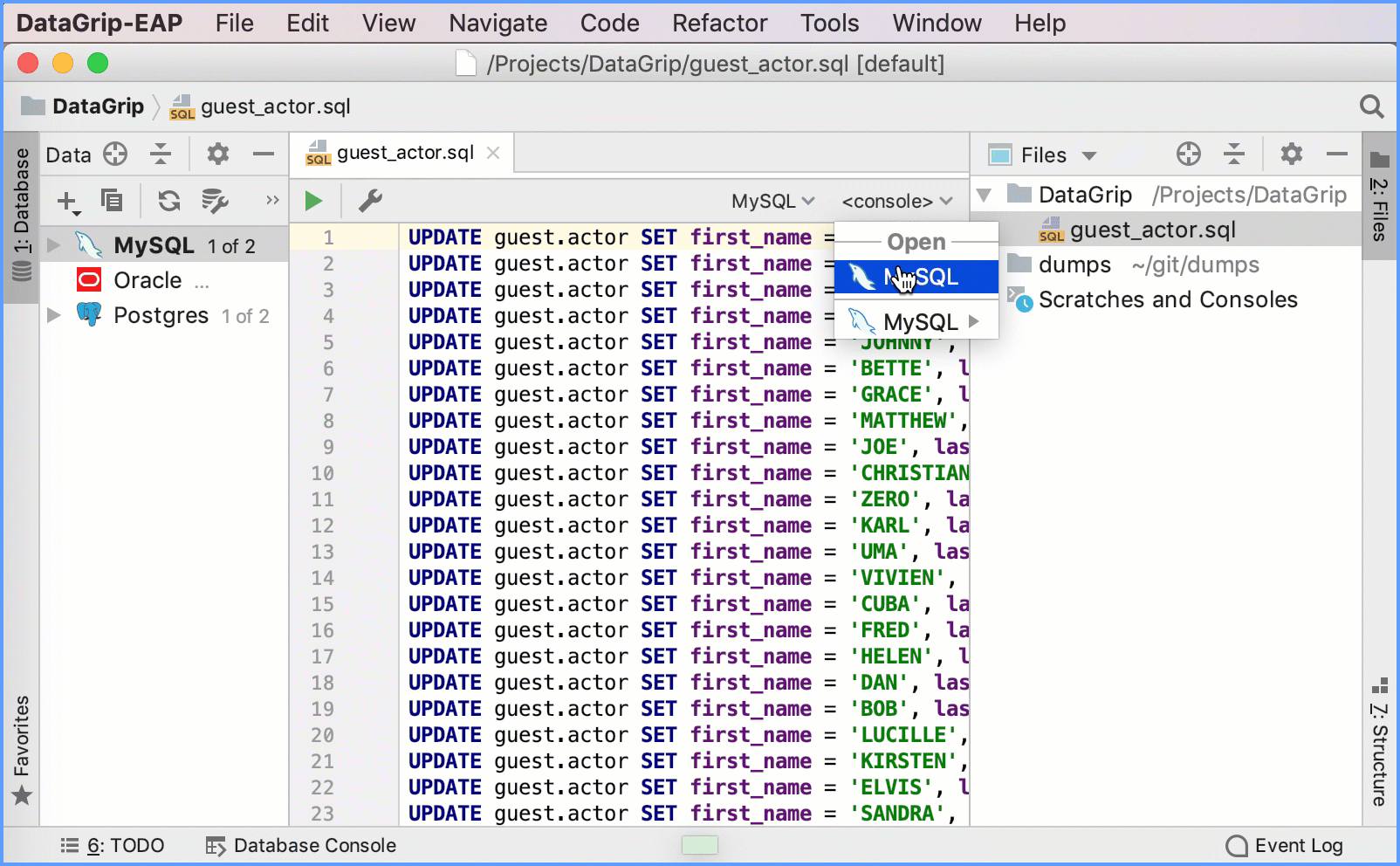Open the Tools menu
Screen dimensions: 1400x866
pos(830,23)
